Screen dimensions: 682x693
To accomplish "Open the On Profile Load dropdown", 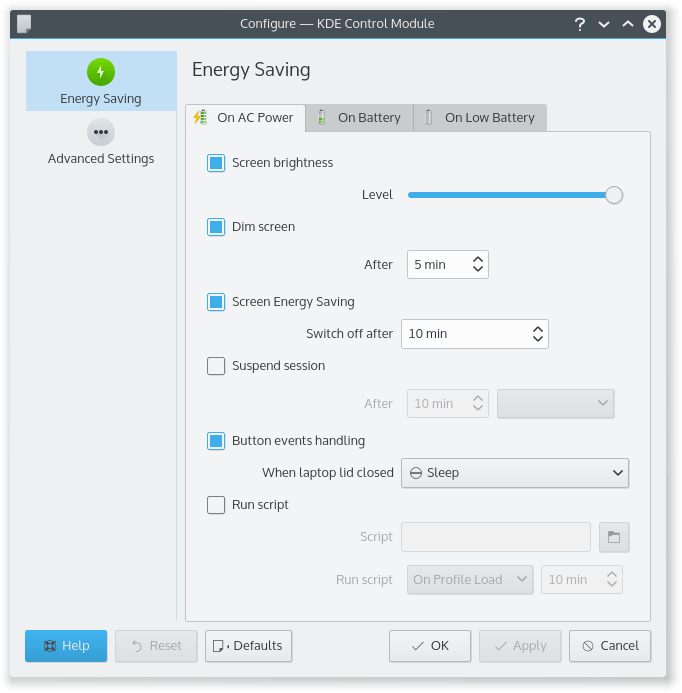I will tap(470, 579).
